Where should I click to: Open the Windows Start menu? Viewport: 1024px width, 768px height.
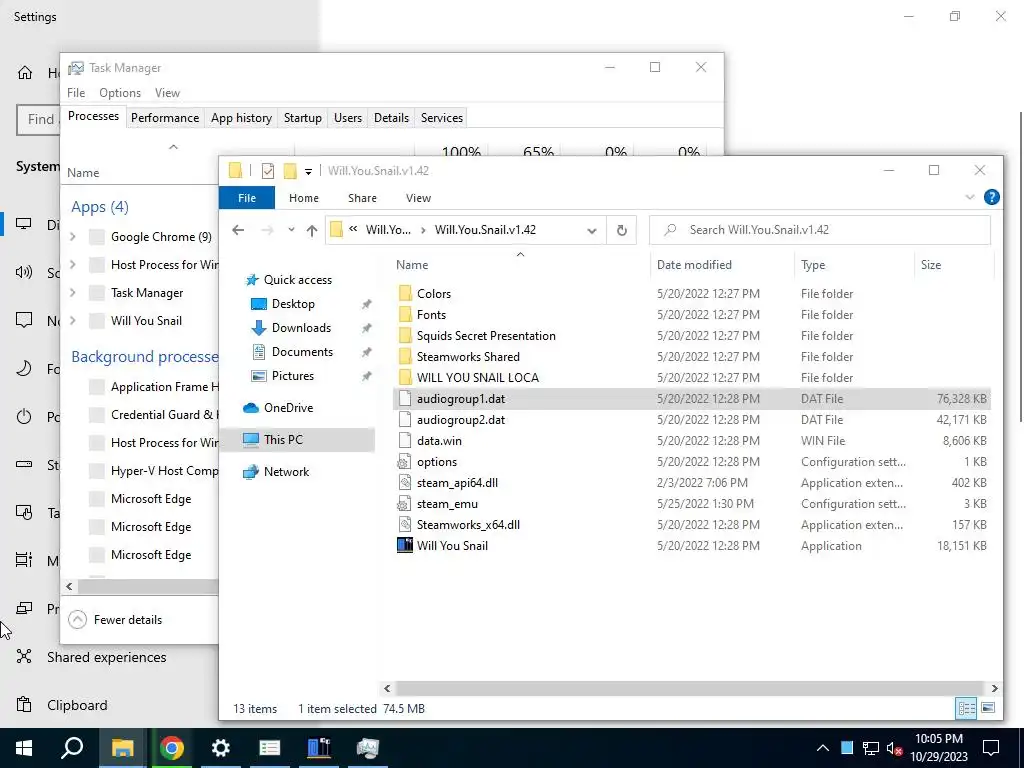(24, 748)
